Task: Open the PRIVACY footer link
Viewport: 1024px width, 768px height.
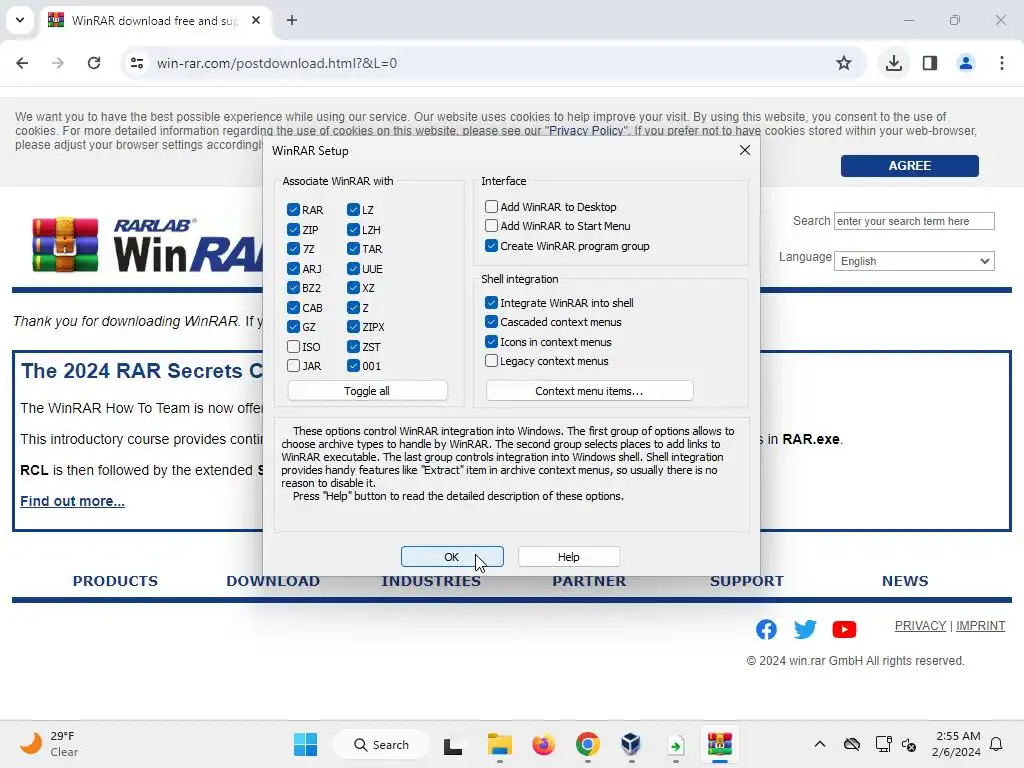Action: coord(920,626)
